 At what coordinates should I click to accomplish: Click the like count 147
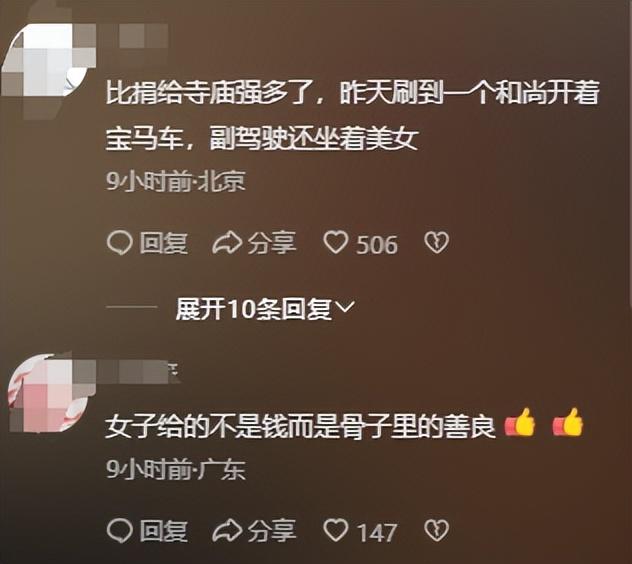click(378, 532)
